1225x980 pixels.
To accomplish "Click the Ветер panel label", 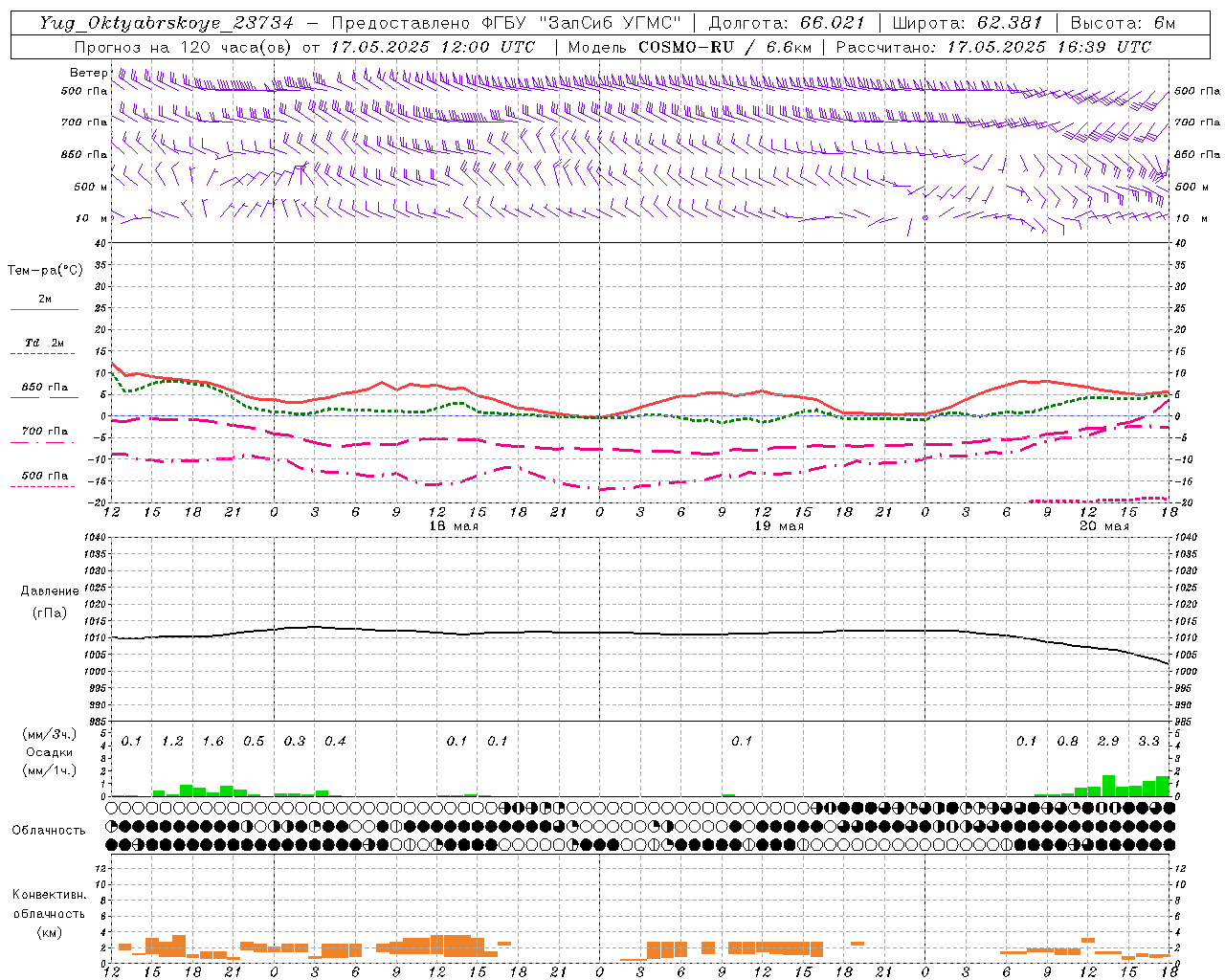I will 89,73.
